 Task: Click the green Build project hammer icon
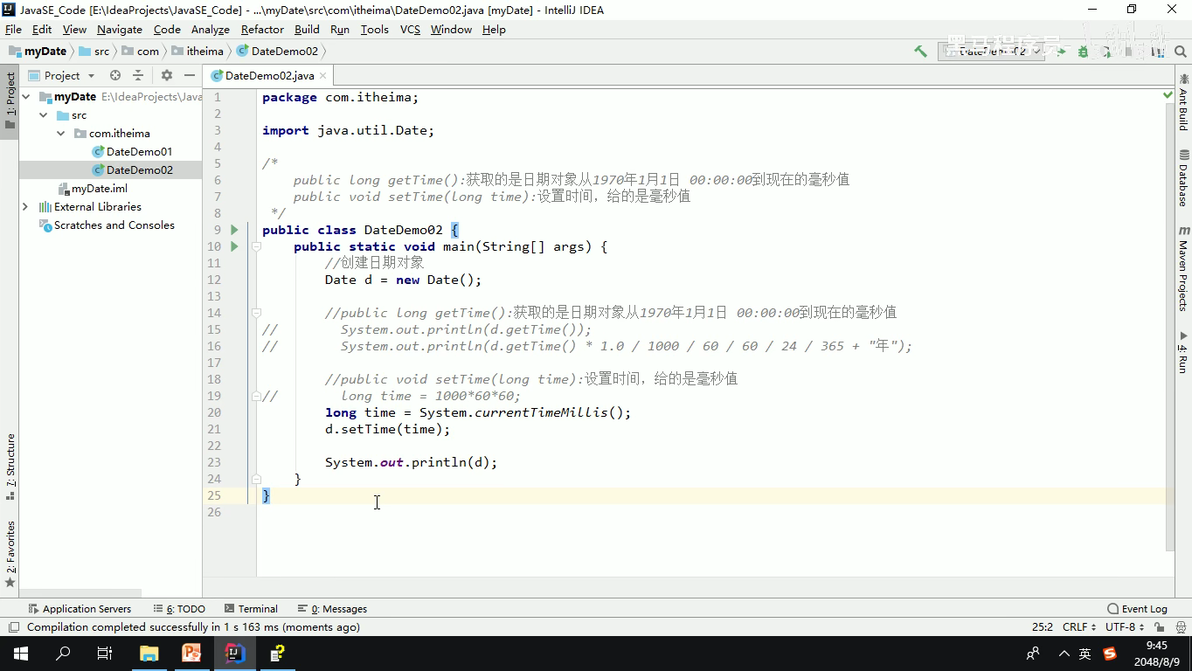920,51
